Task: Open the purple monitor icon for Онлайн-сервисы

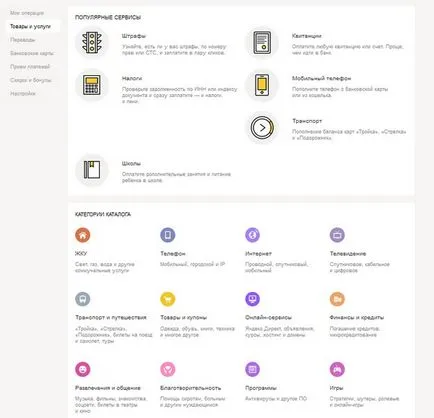Action: pyautogui.click(x=253, y=299)
